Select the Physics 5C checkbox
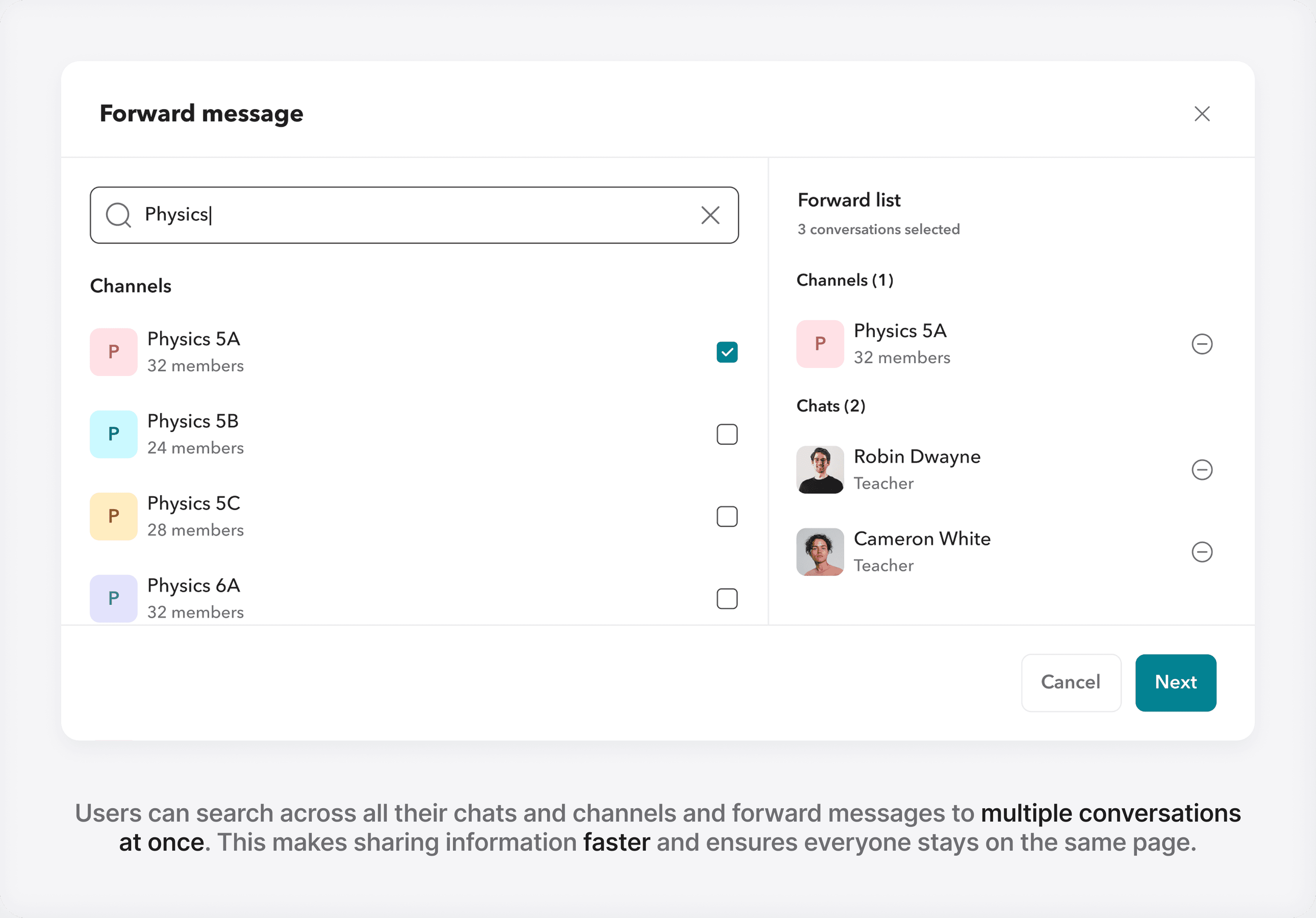The width and height of the screenshot is (1316, 918). pyautogui.click(x=727, y=516)
